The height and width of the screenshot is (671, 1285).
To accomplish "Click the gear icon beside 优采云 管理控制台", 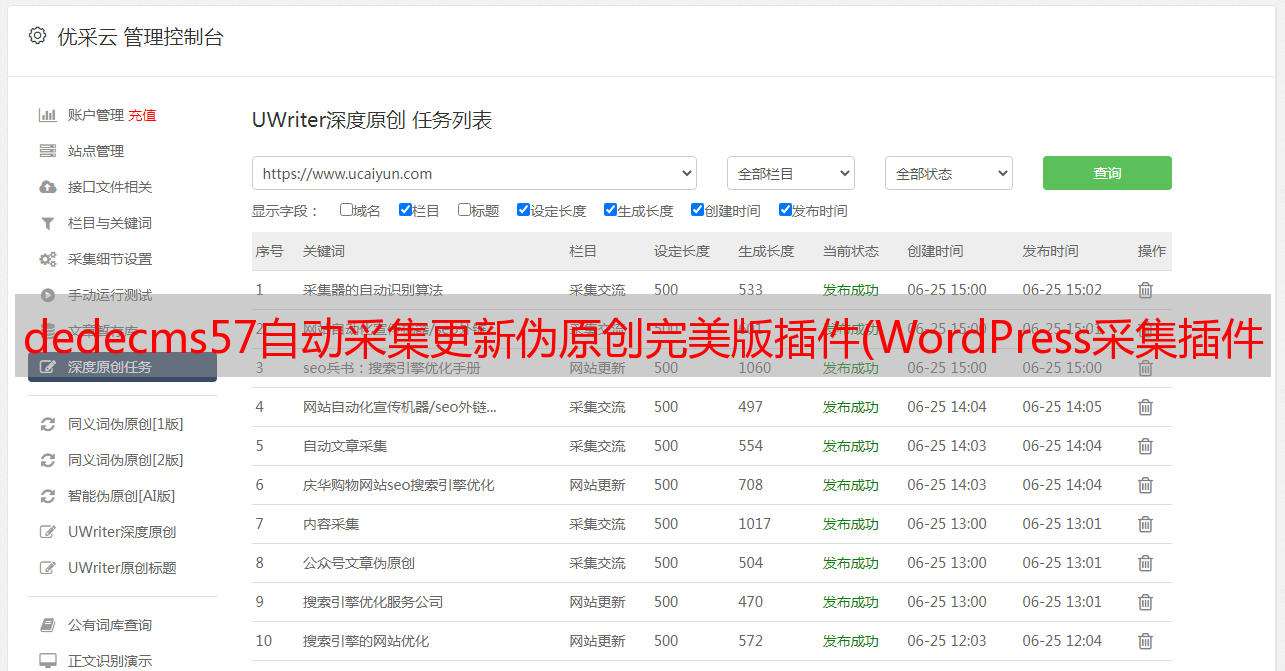I will [37, 36].
